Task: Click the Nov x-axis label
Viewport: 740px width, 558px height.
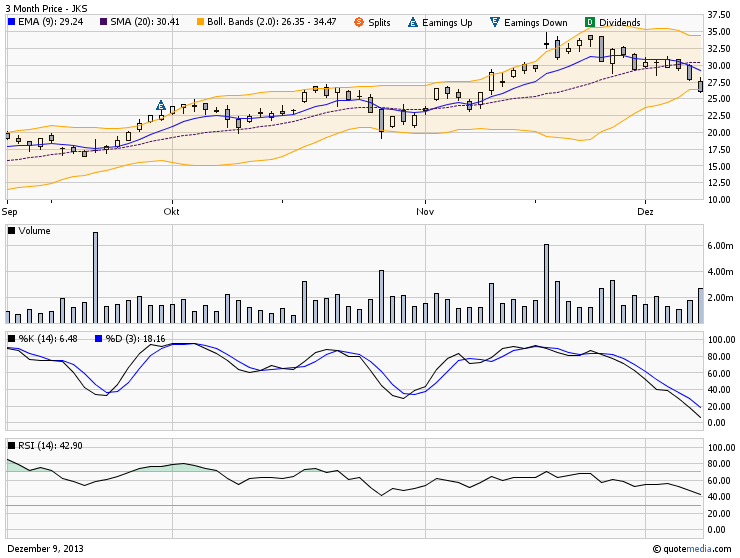Action: click(x=425, y=211)
